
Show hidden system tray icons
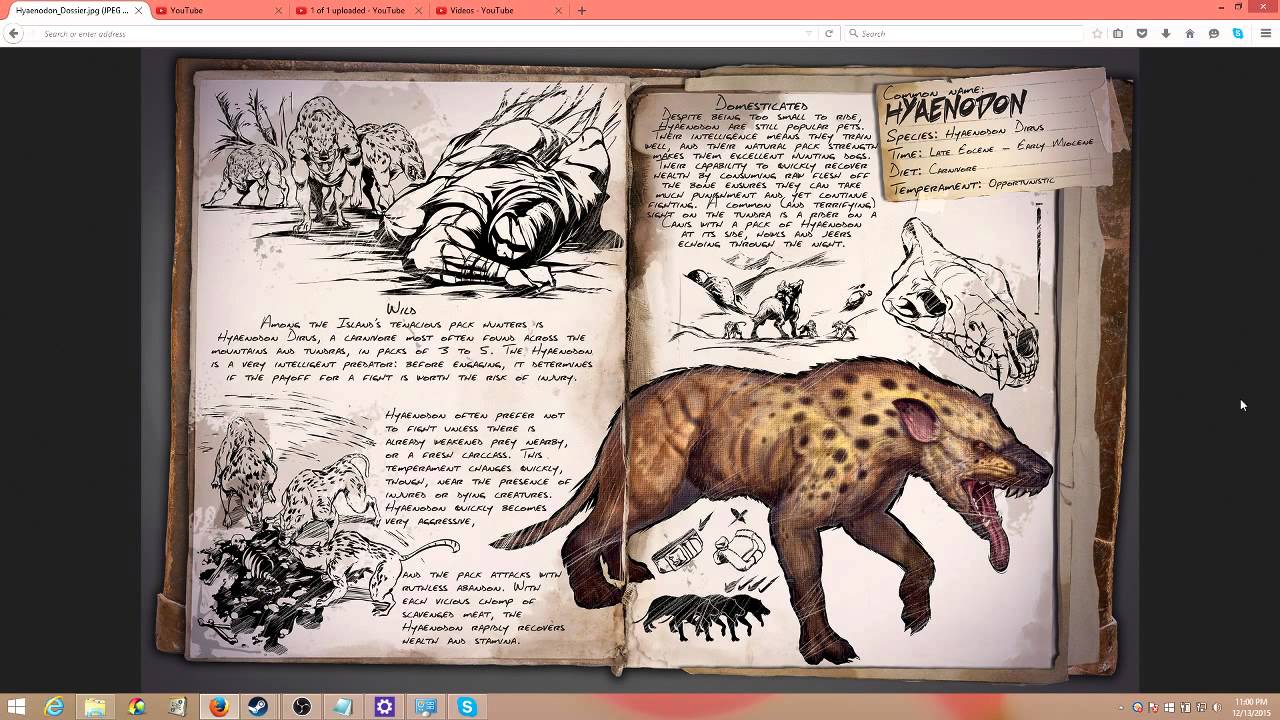point(1121,708)
